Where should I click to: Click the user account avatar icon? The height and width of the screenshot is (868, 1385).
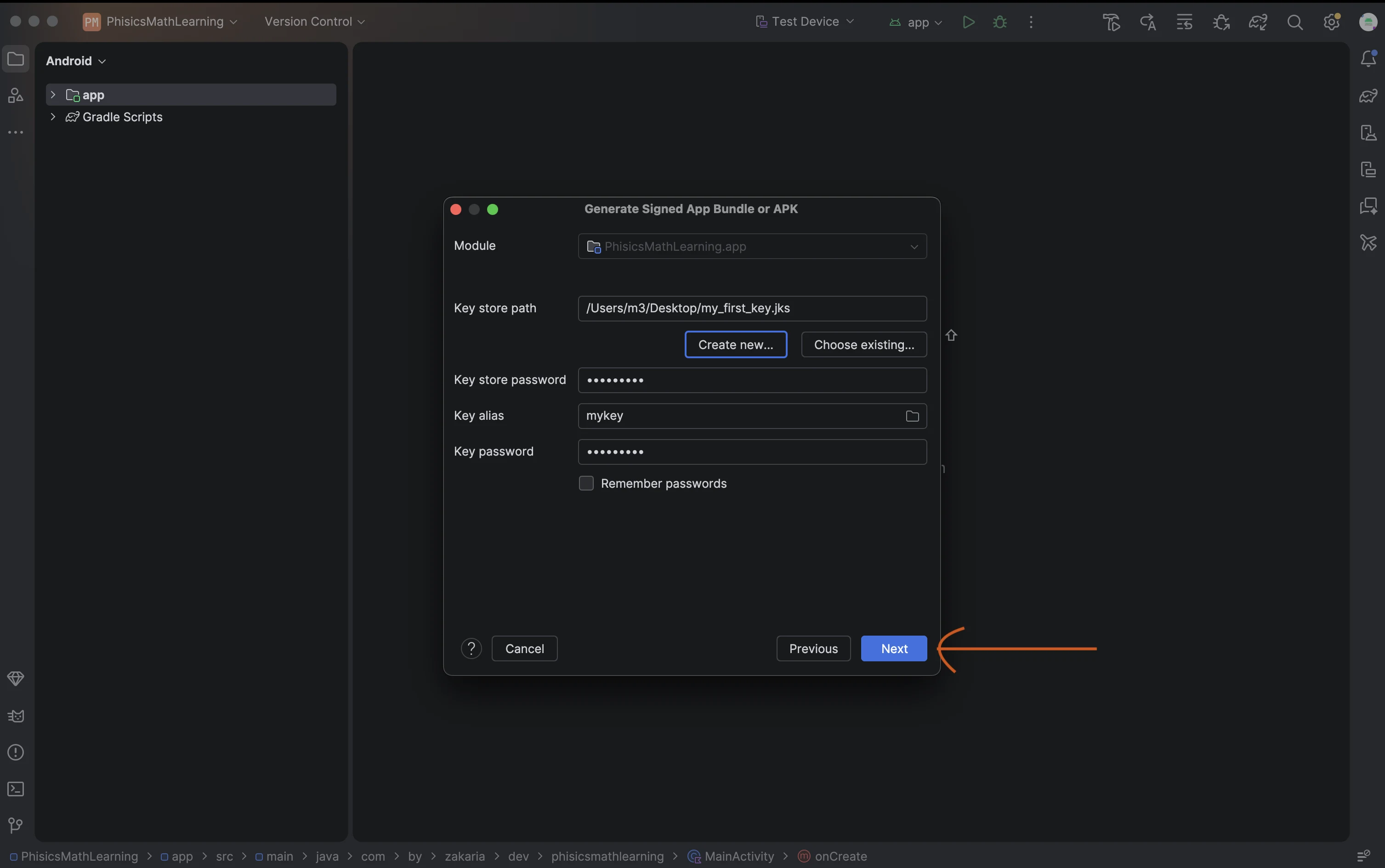tap(1368, 22)
